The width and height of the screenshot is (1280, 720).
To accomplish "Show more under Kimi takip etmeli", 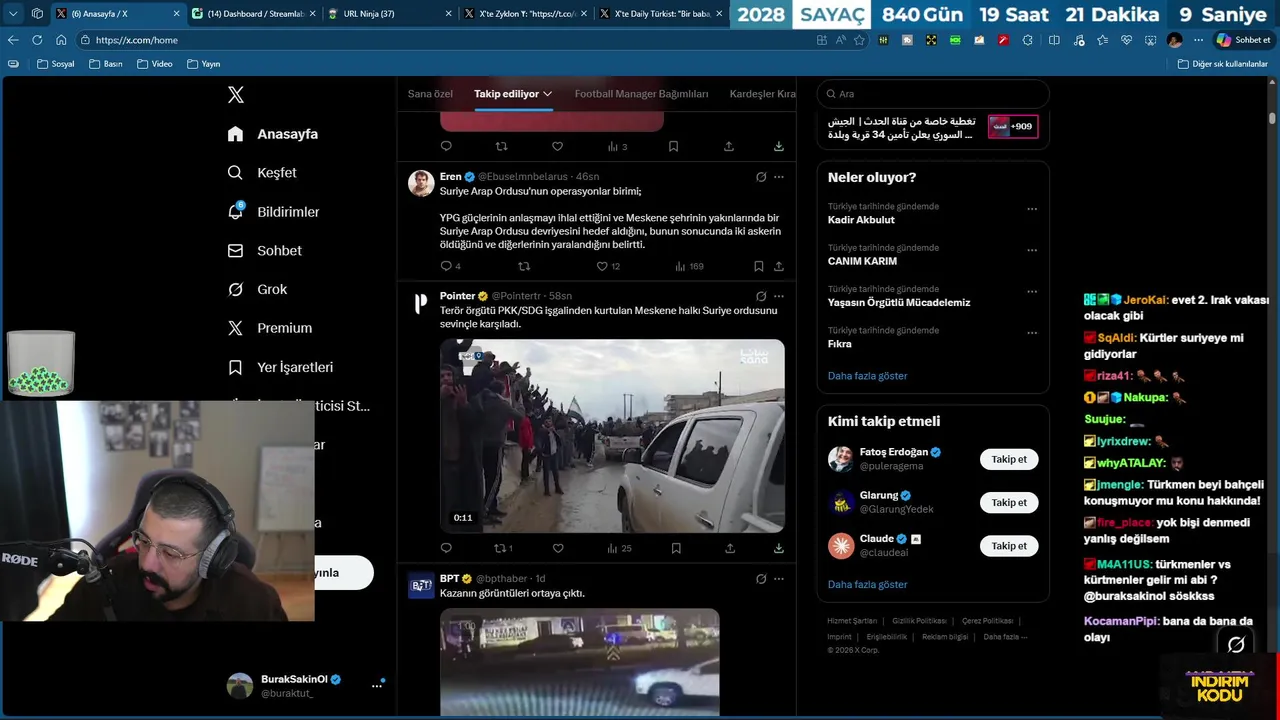I will 867,584.
